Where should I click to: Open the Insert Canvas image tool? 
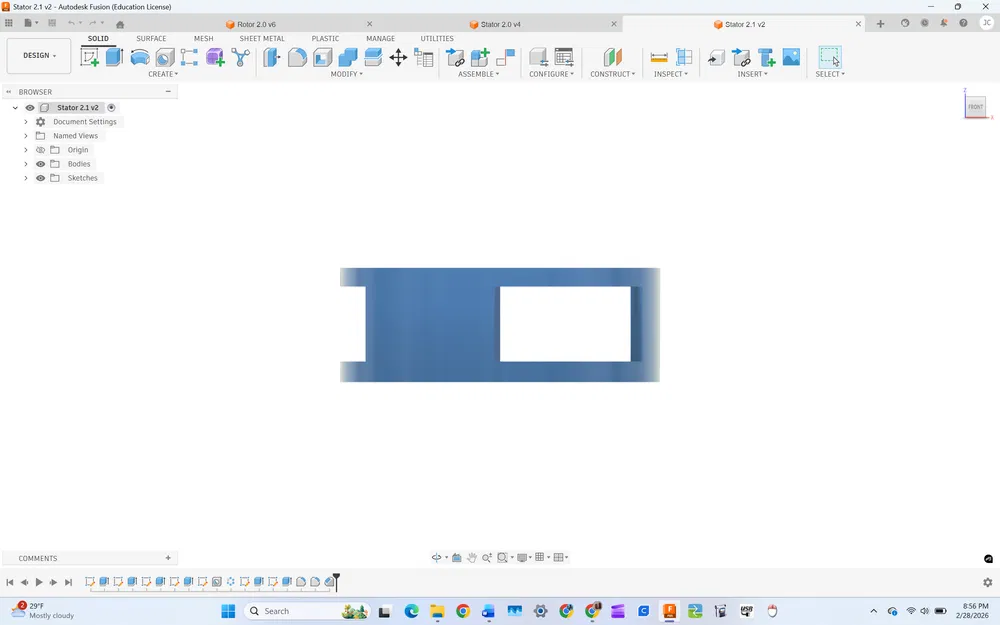[791, 57]
